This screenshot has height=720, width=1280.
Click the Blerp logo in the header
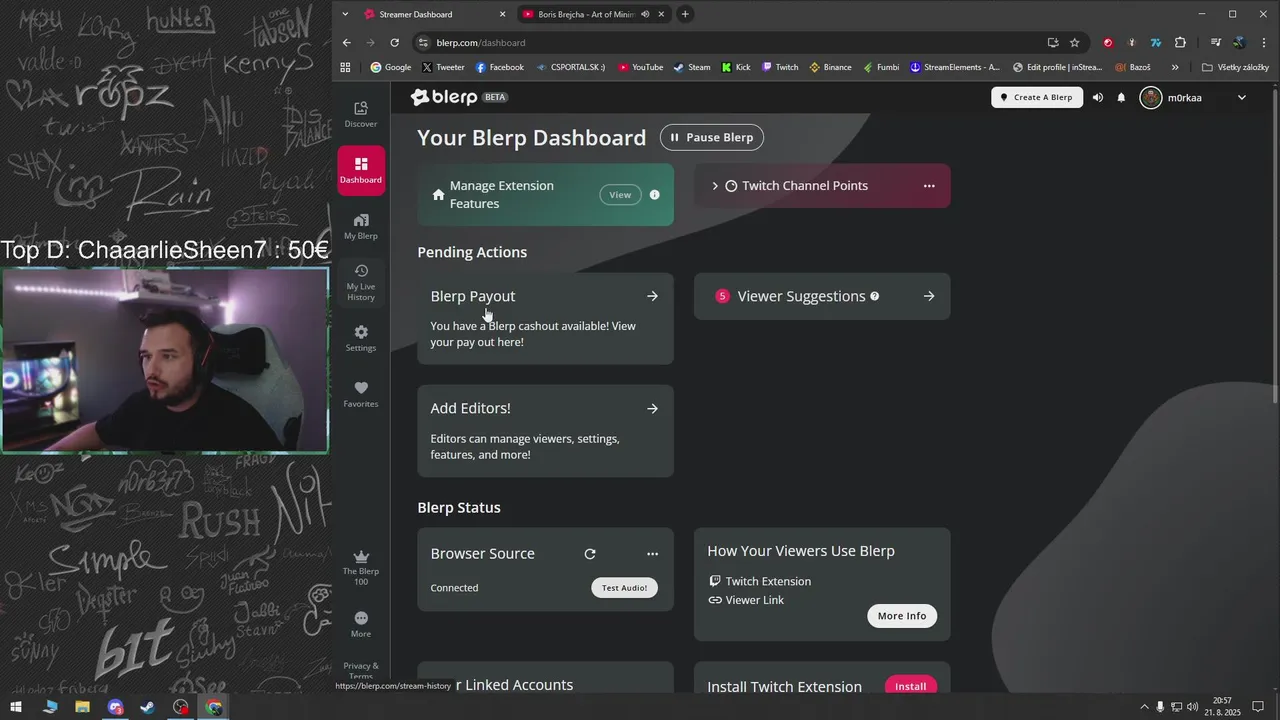click(x=443, y=97)
